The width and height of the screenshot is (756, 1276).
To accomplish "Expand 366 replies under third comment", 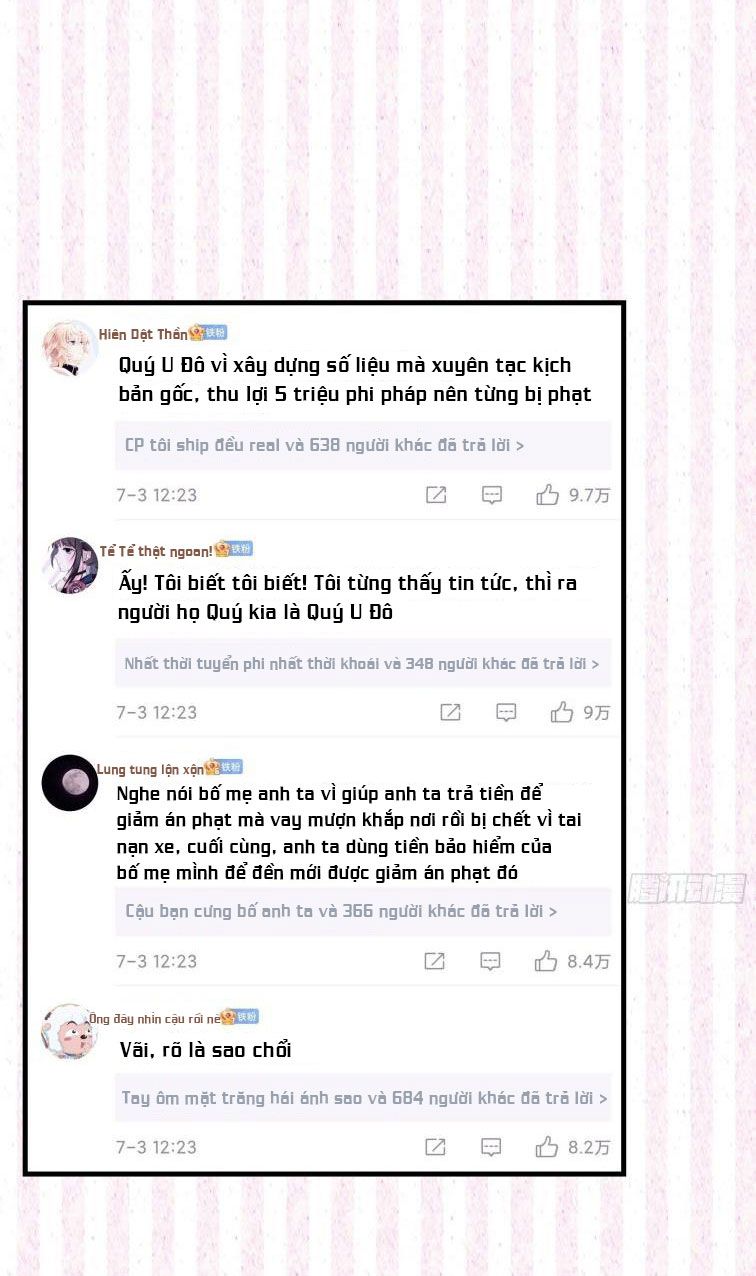I will tap(363, 911).
